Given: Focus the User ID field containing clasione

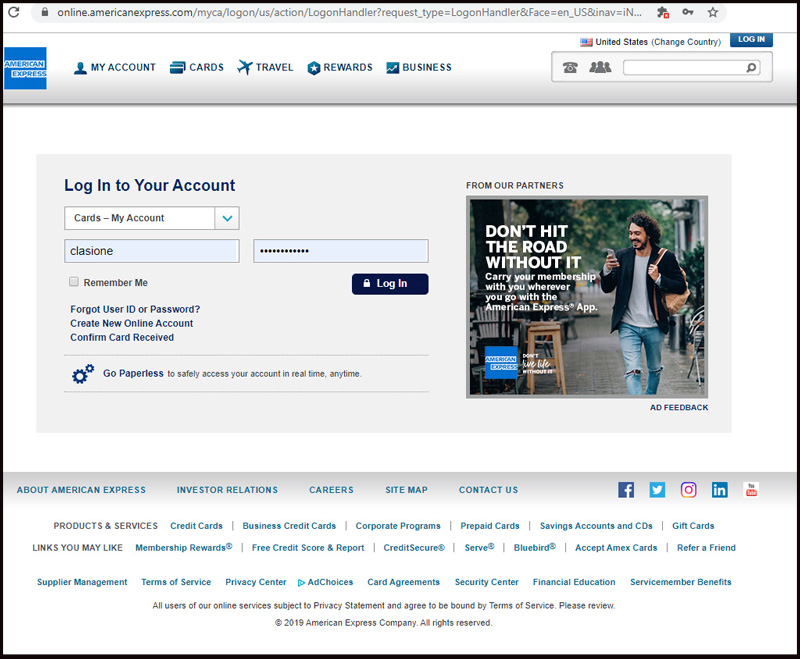Looking at the screenshot, I should pos(152,251).
